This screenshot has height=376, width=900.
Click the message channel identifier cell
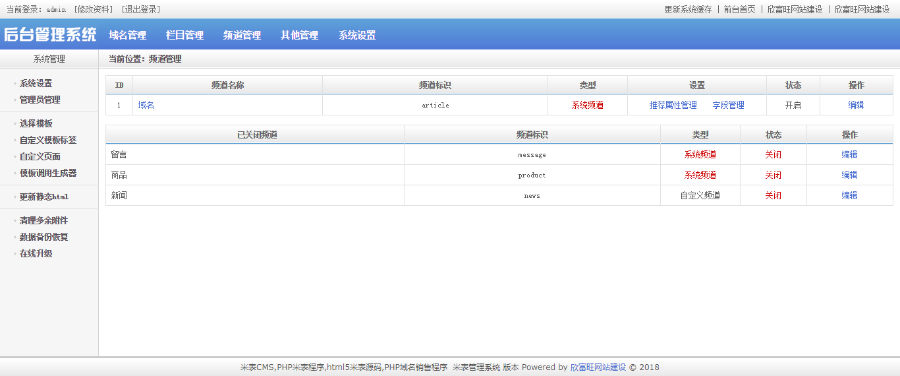click(x=532, y=154)
